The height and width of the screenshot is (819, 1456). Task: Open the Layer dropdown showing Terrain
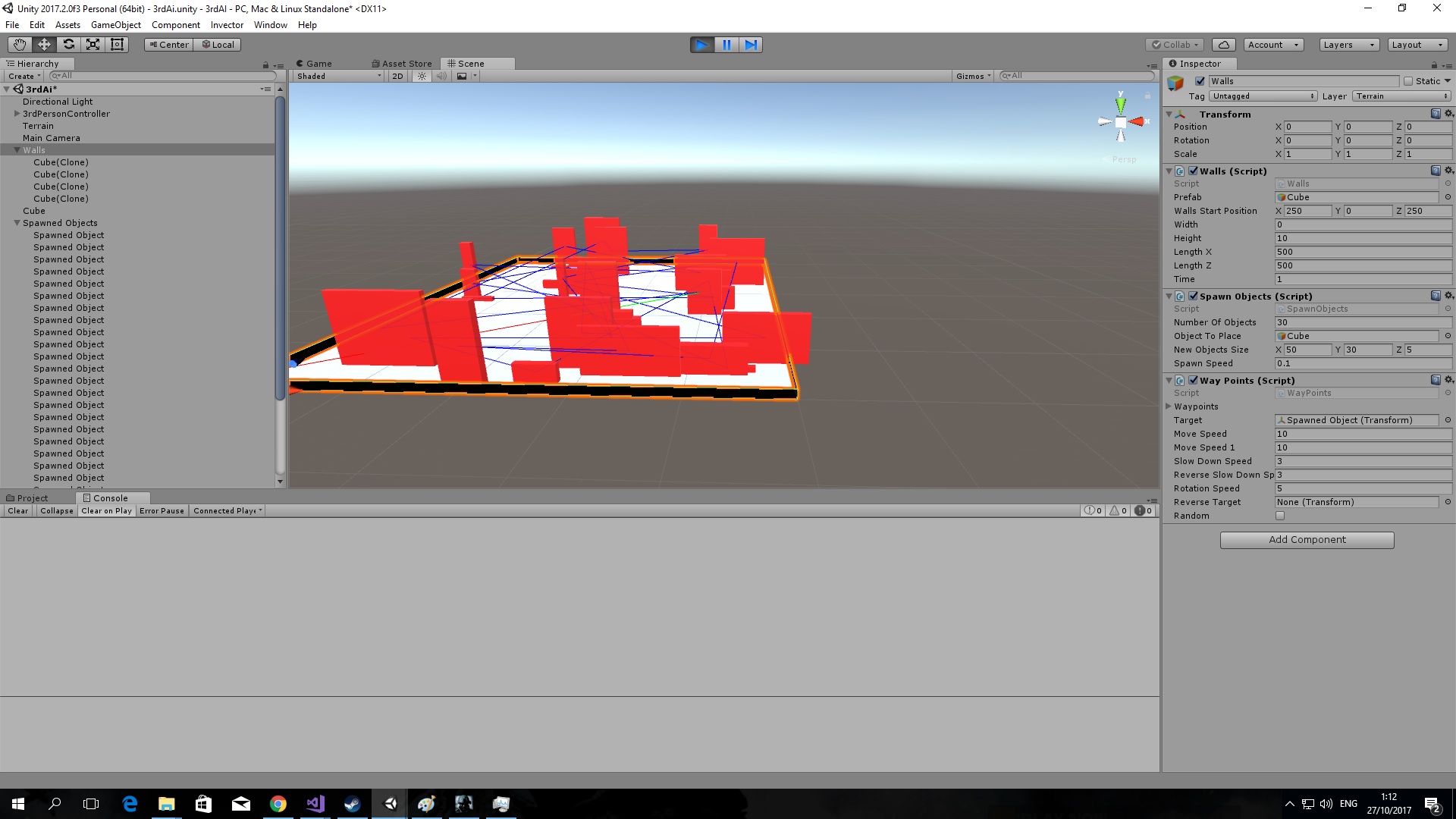click(1402, 96)
